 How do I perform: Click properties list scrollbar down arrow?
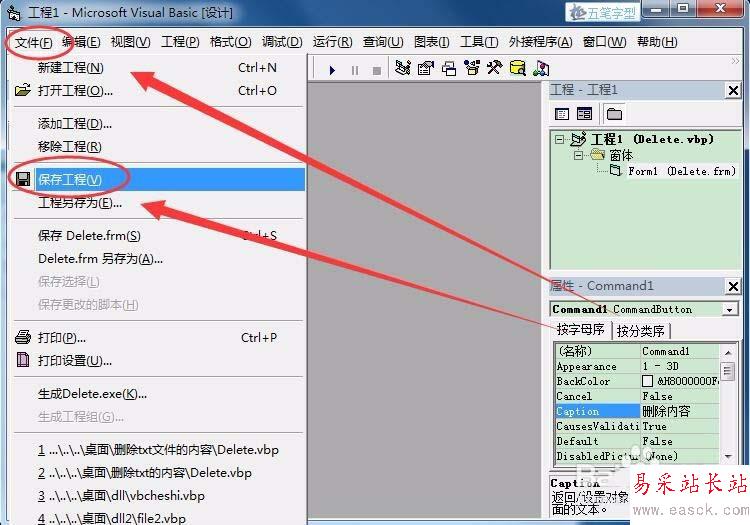click(x=728, y=456)
